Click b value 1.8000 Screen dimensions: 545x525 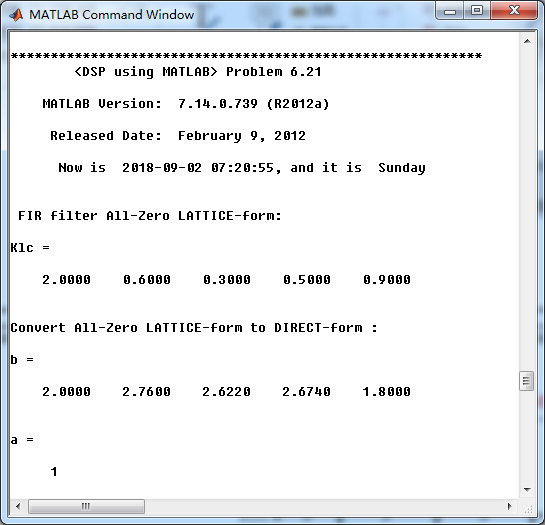387,392
